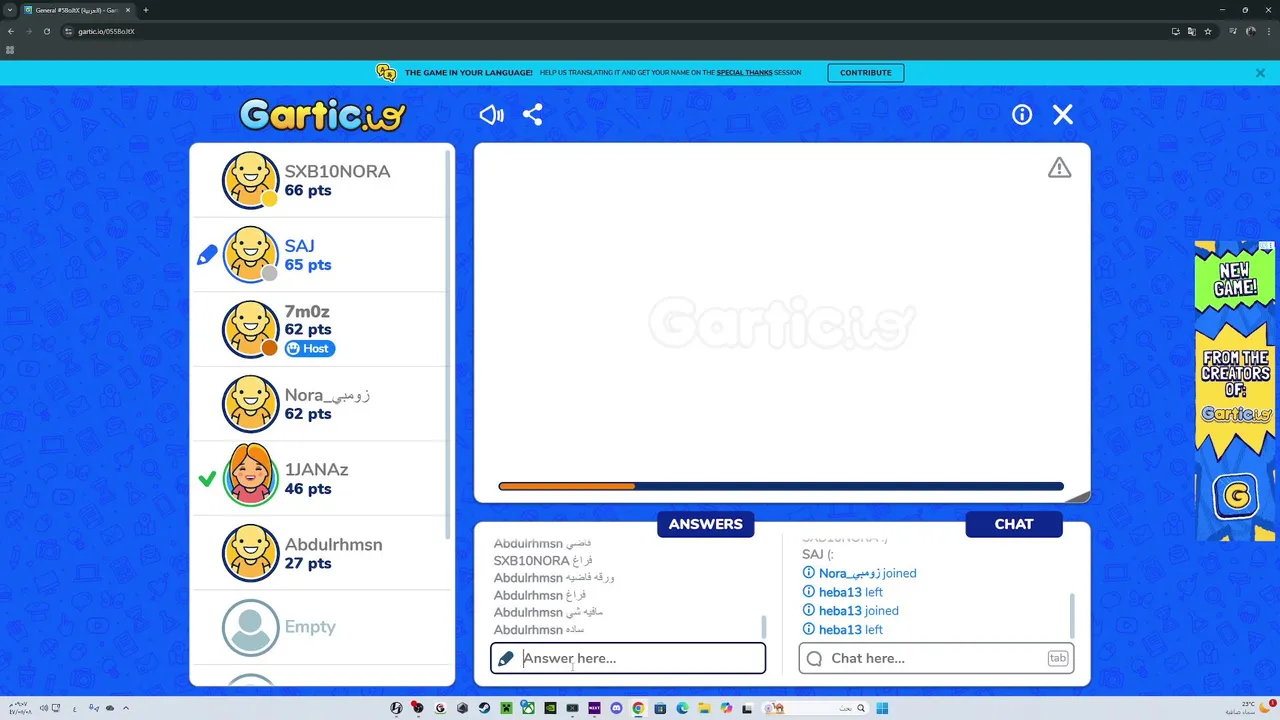Click the gartic.io address bar URL
Screen dimensions: 1280x720
coord(106,31)
